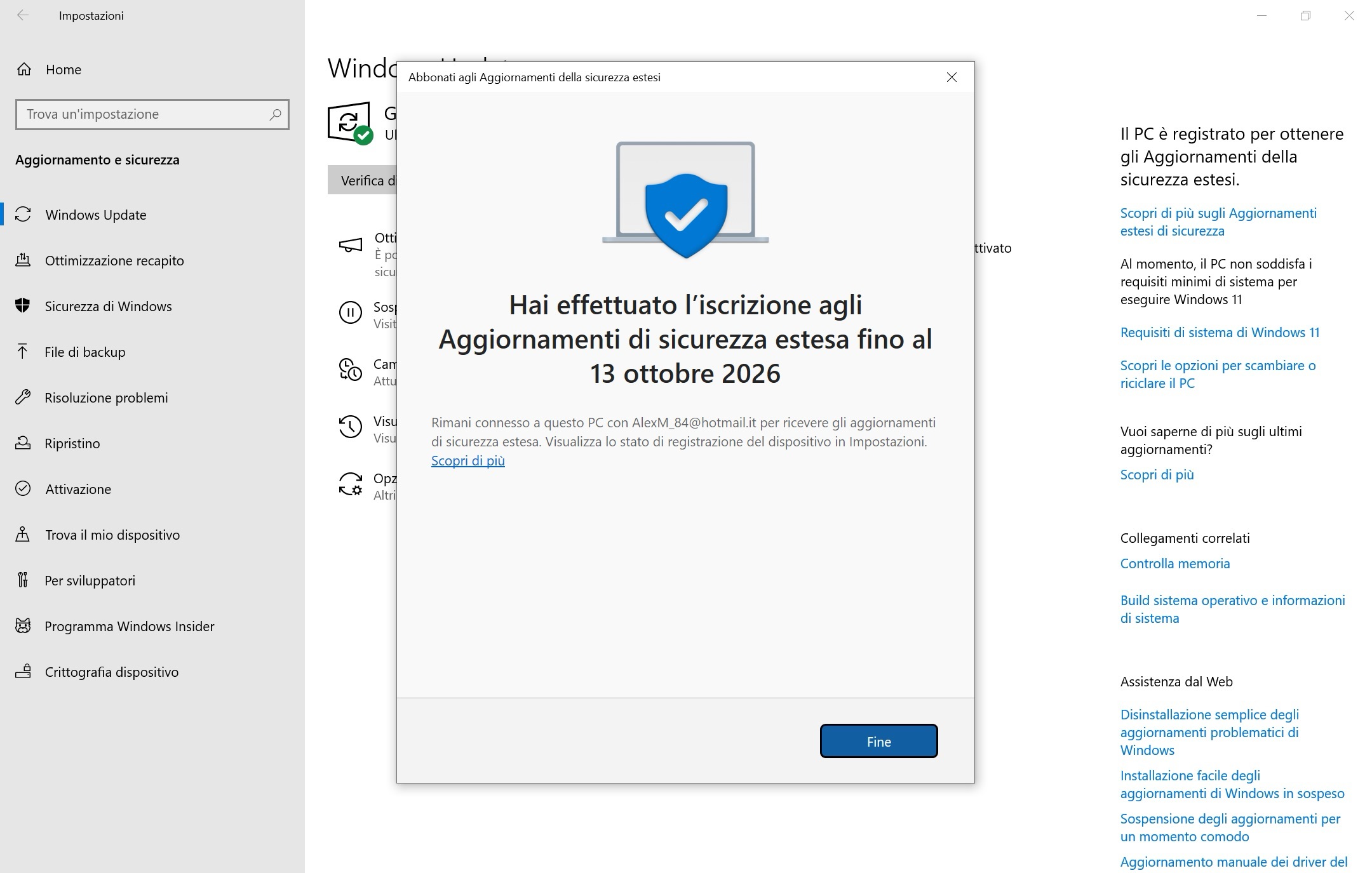The image size is (1372, 873).
Task: Open File di backup from its arrow icon
Action: coord(24,352)
